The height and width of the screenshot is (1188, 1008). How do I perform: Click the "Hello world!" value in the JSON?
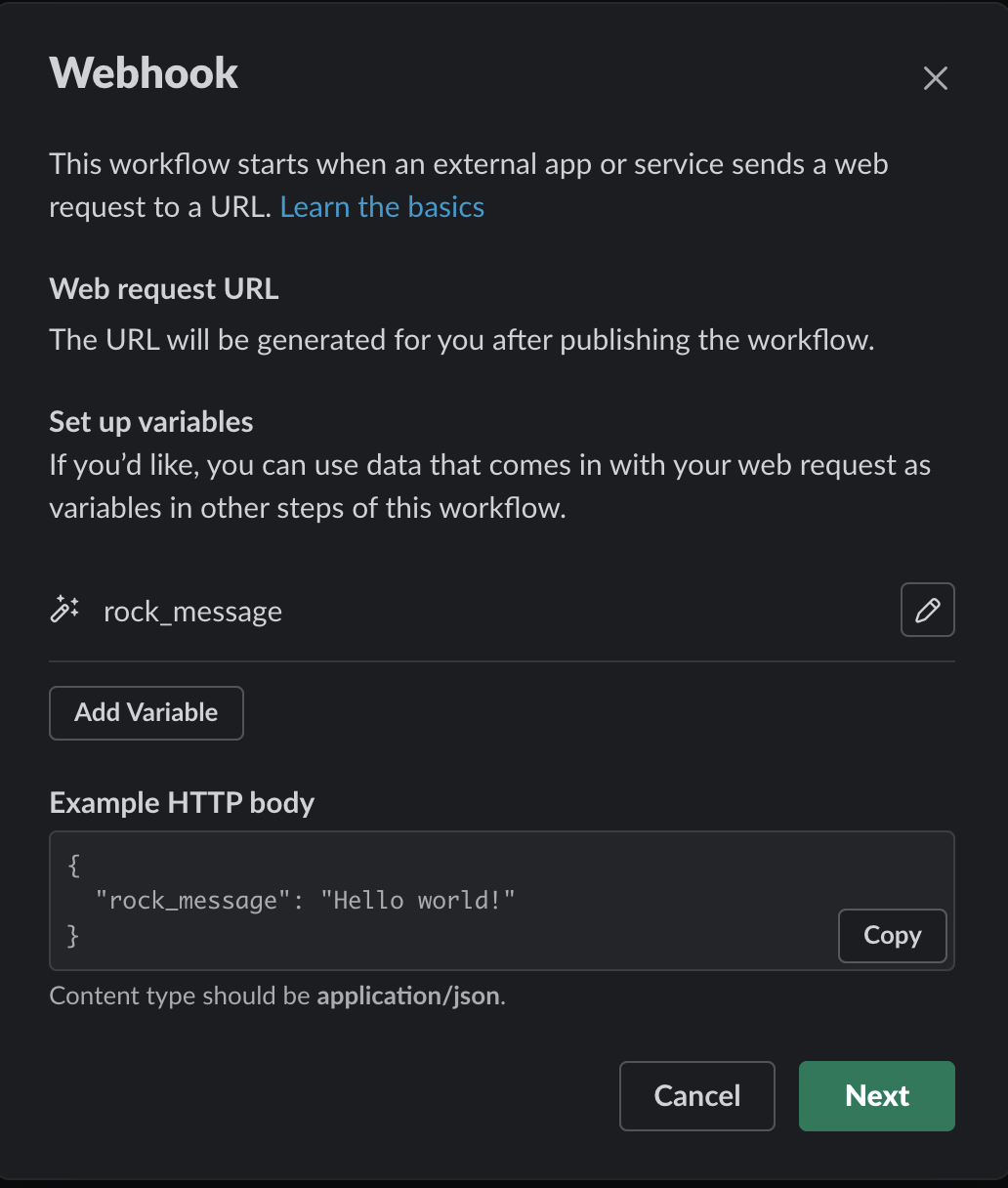click(x=418, y=901)
